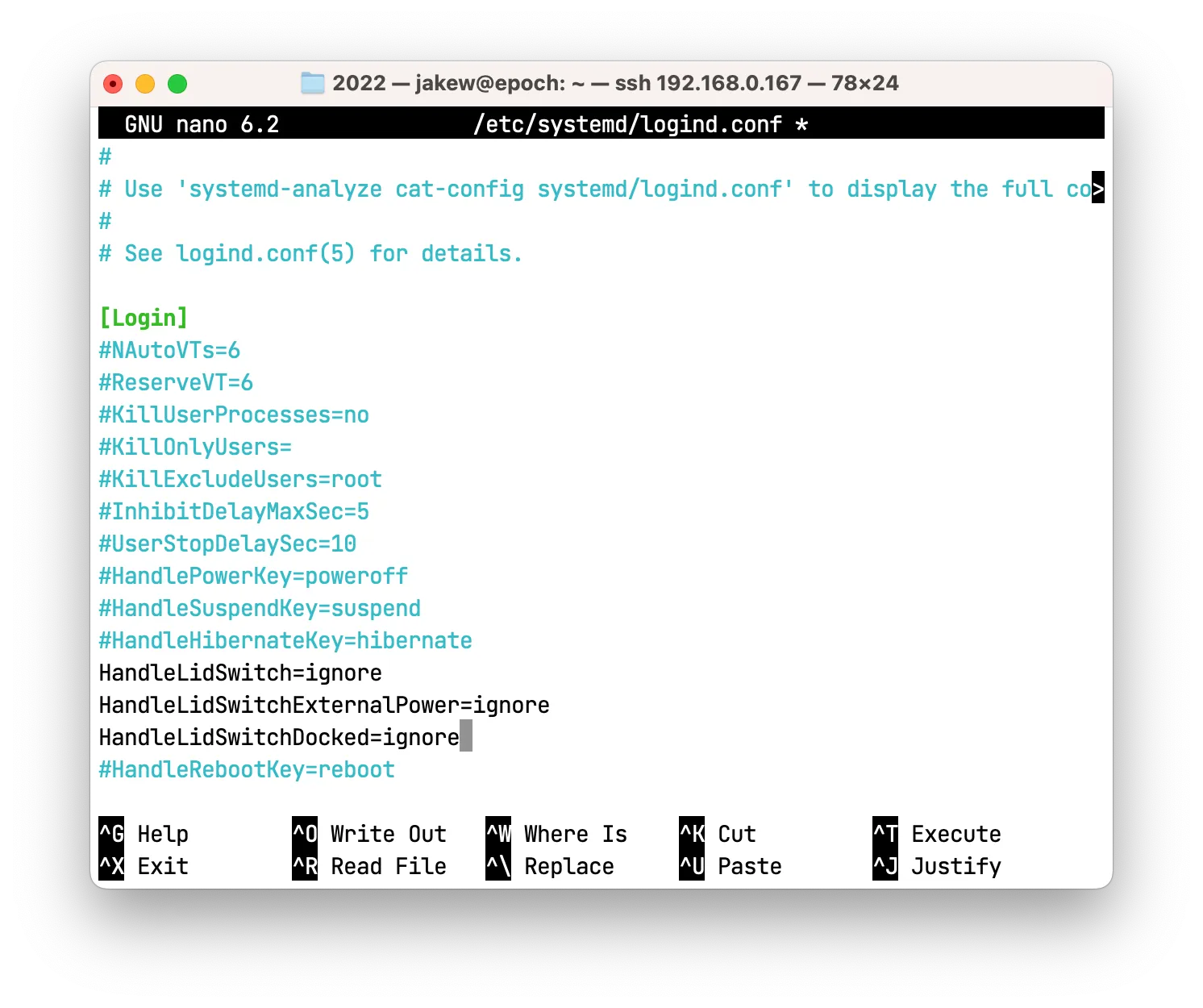
Task: Click the #KillOnlyUsers= line
Action: click(195, 447)
